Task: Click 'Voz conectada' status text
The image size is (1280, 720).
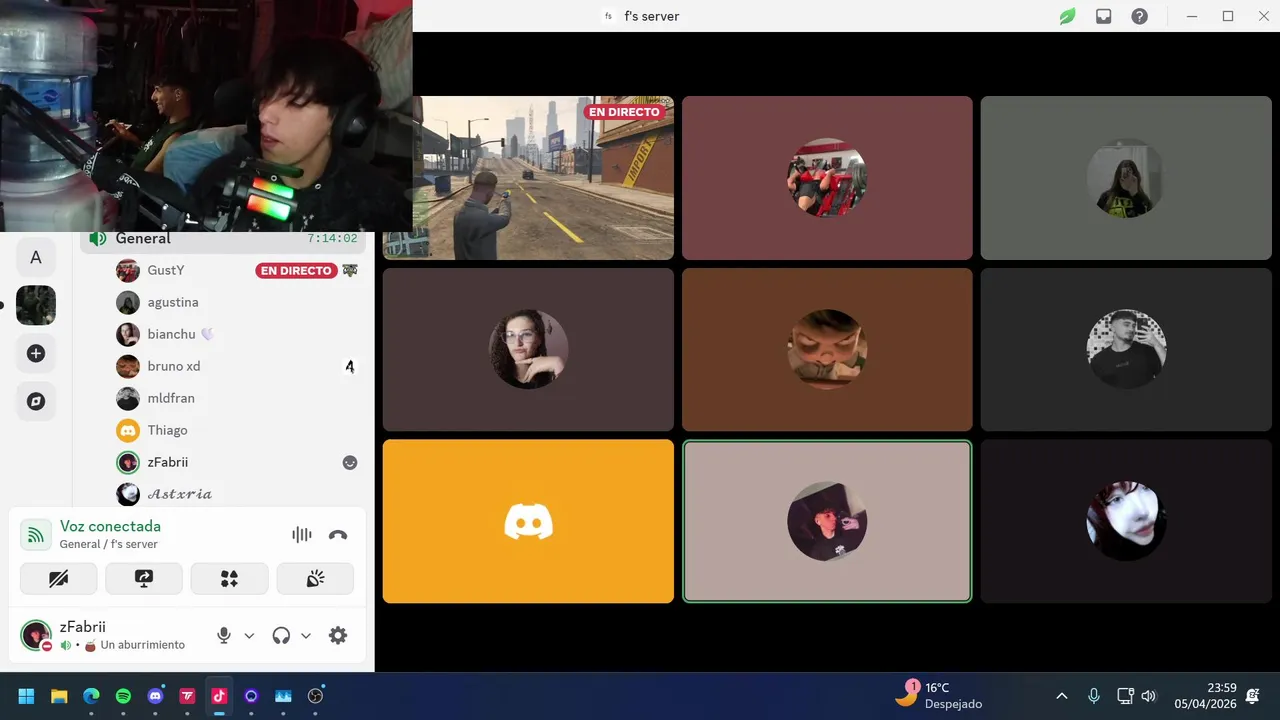Action: coord(110,526)
